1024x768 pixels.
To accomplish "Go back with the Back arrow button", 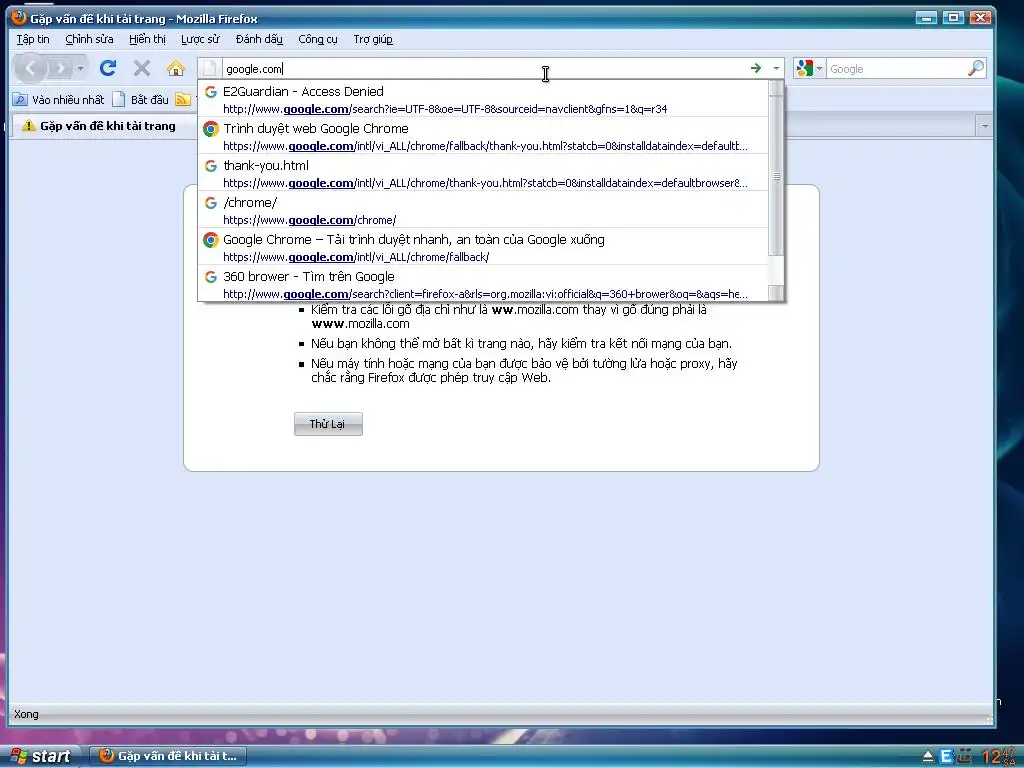I will 31,68.
